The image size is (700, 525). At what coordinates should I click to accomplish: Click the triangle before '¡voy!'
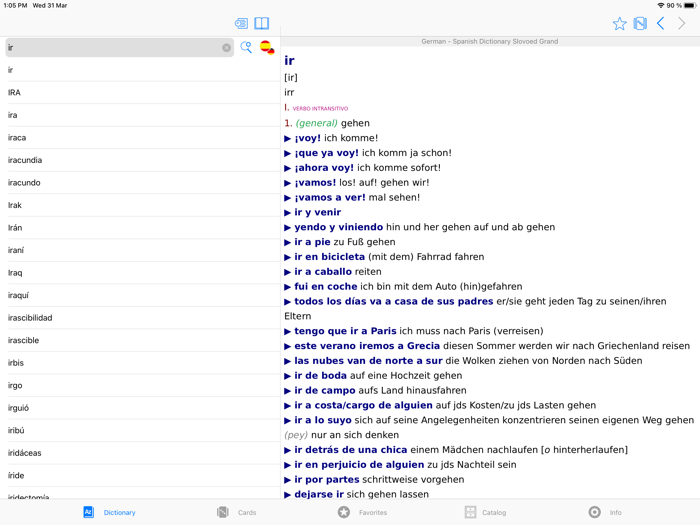coord(288,138)
